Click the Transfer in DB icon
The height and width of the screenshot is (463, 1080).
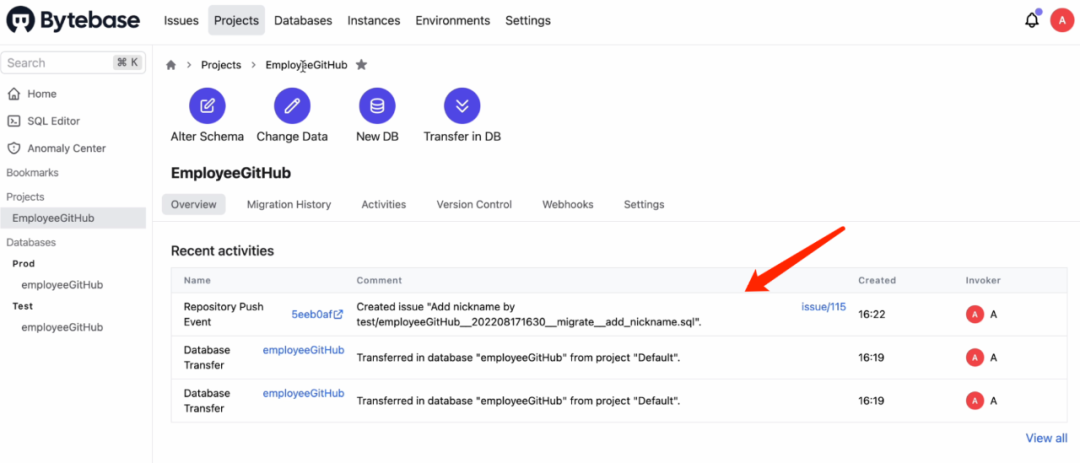[x=462, y=105]
